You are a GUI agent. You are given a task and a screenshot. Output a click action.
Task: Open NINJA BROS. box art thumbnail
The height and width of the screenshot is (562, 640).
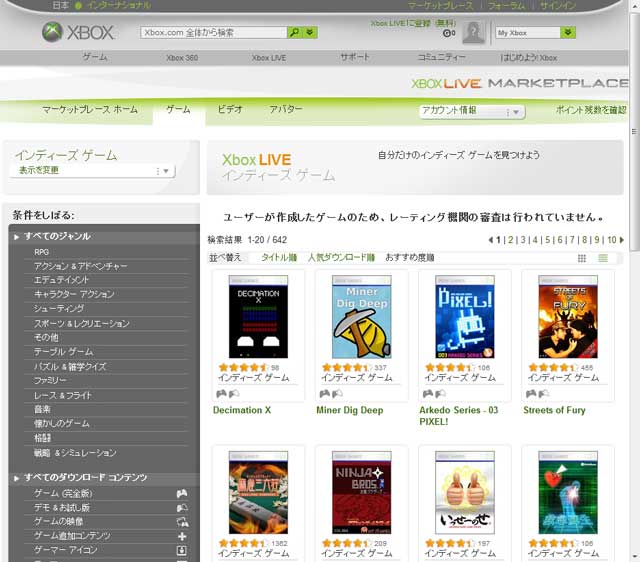click(362, 493)
